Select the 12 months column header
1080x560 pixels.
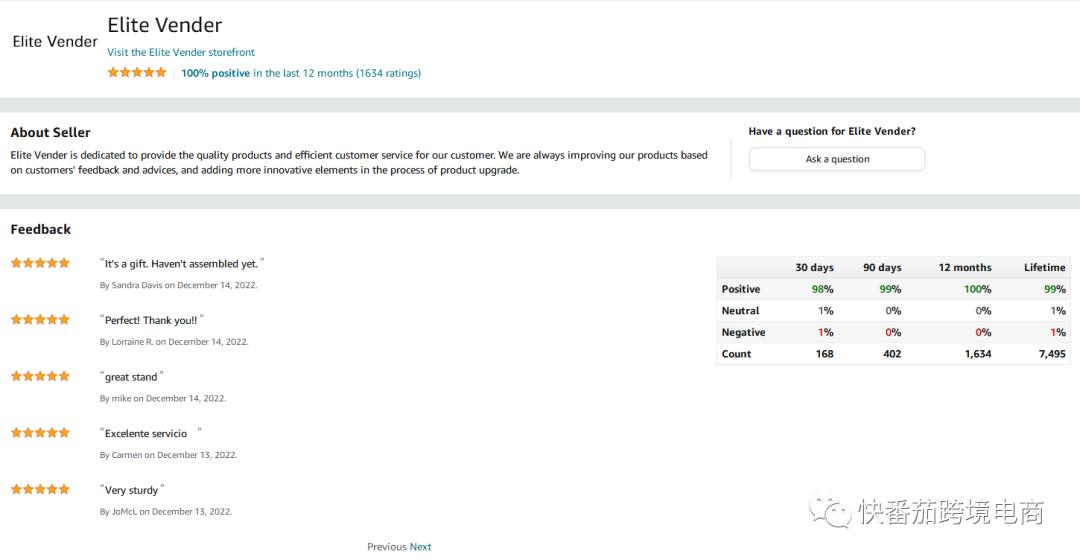(964, 267)
